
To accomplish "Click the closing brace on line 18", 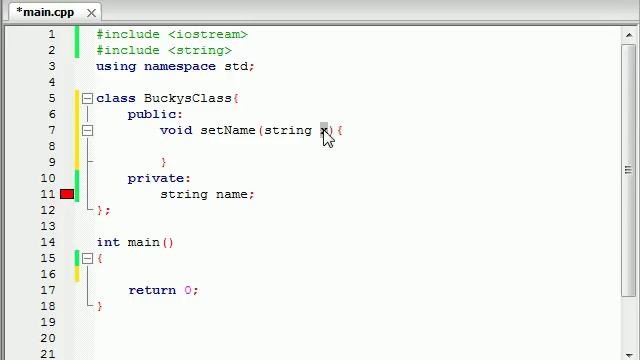I will tap(100, 306).
